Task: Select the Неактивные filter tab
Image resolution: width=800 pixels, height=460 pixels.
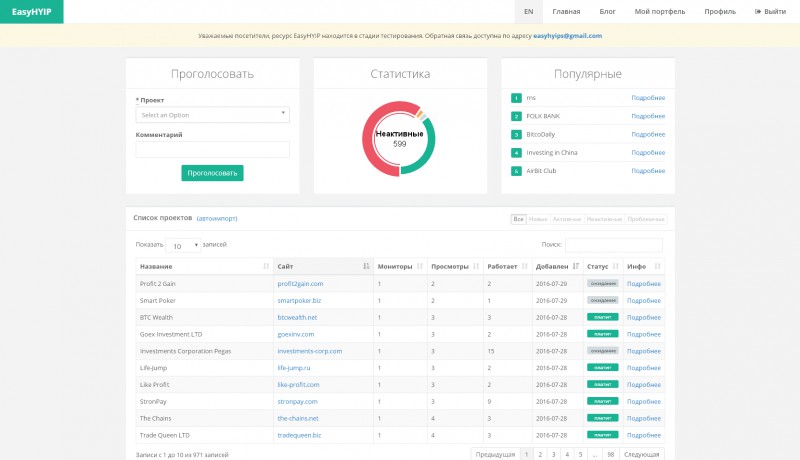Action: pyautogui.click(x=604, y=219)
